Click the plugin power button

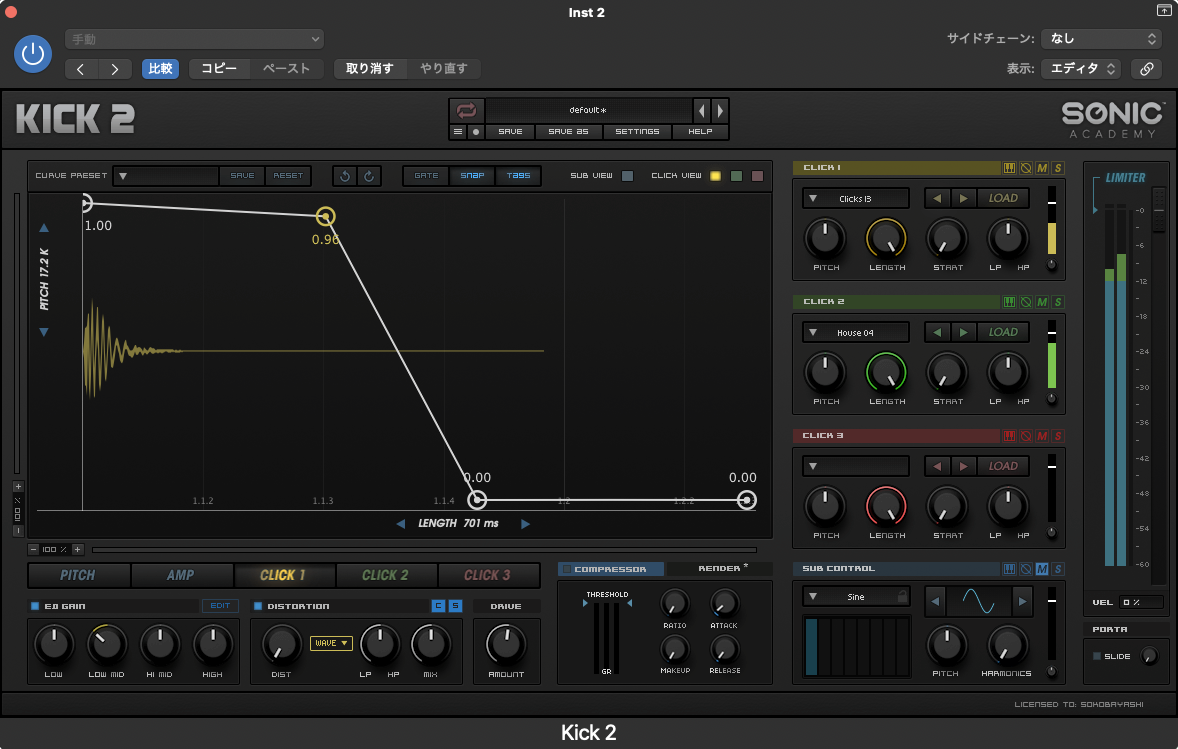(33, 54)
